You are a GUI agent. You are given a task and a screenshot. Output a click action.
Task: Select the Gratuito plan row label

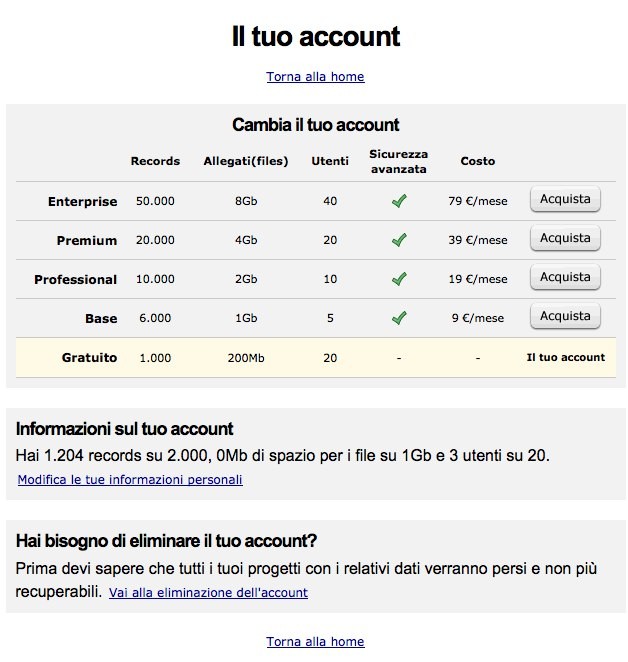(89, 357)
